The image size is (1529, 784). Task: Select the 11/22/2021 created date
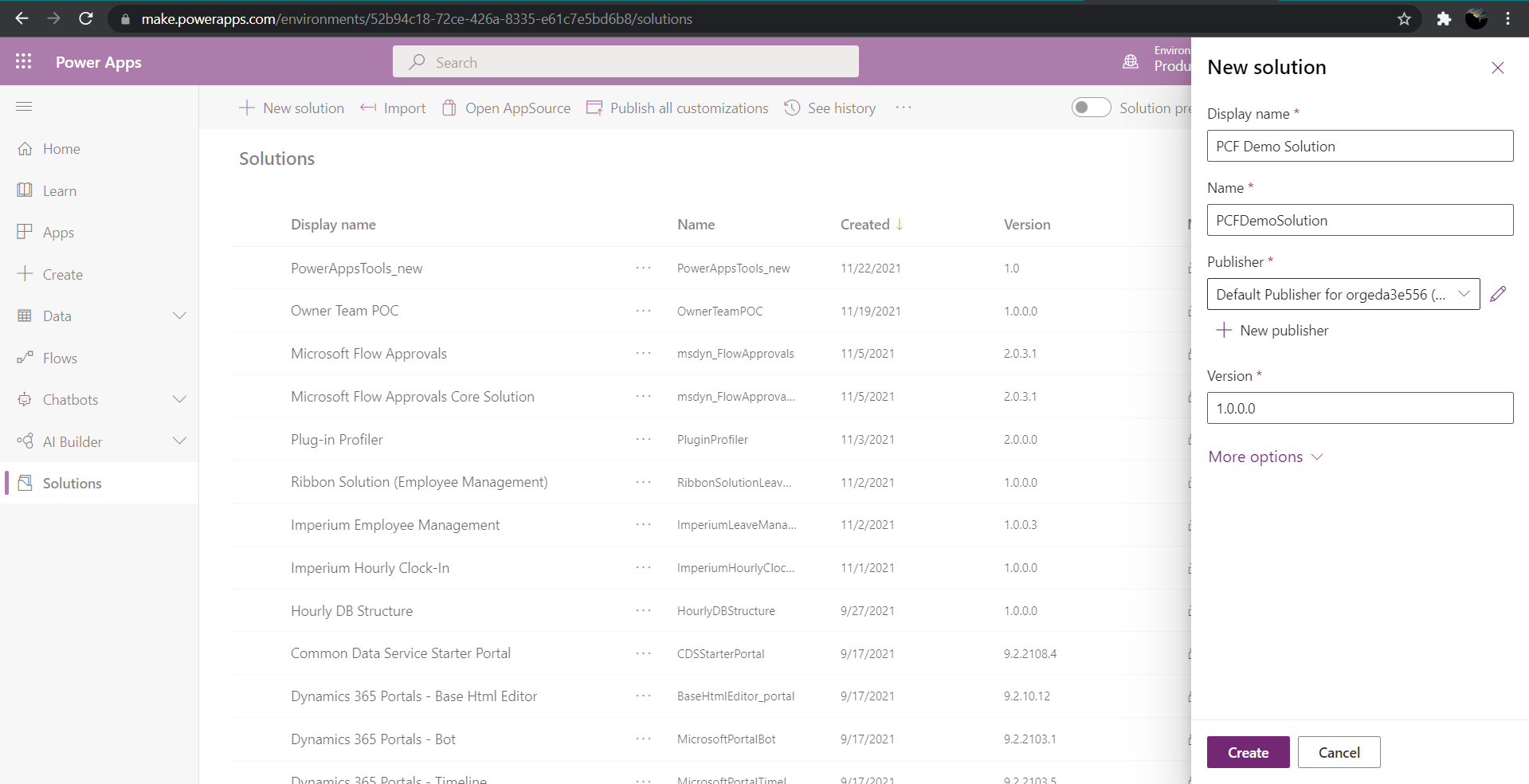coord(870,268)
